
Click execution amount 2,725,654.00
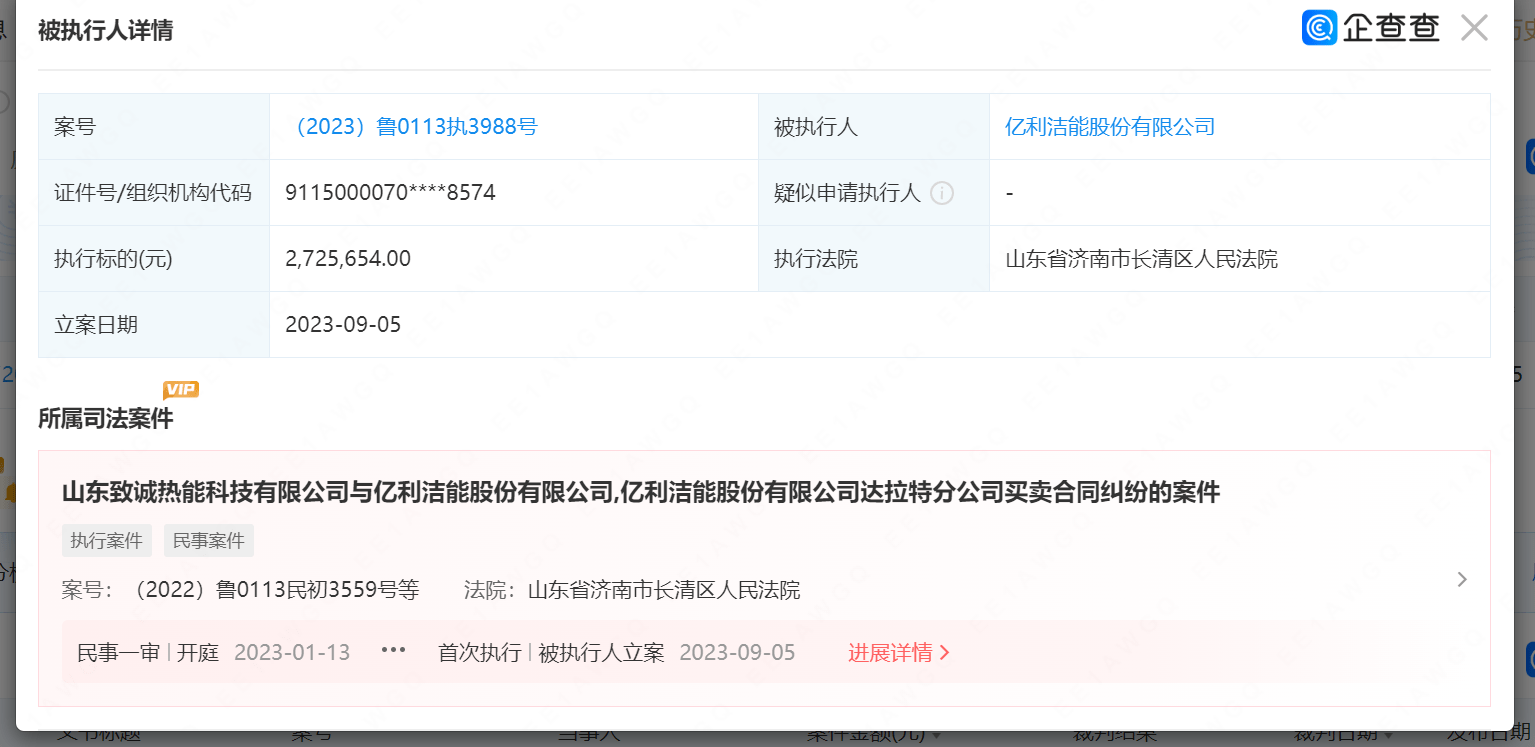(348, 259)
